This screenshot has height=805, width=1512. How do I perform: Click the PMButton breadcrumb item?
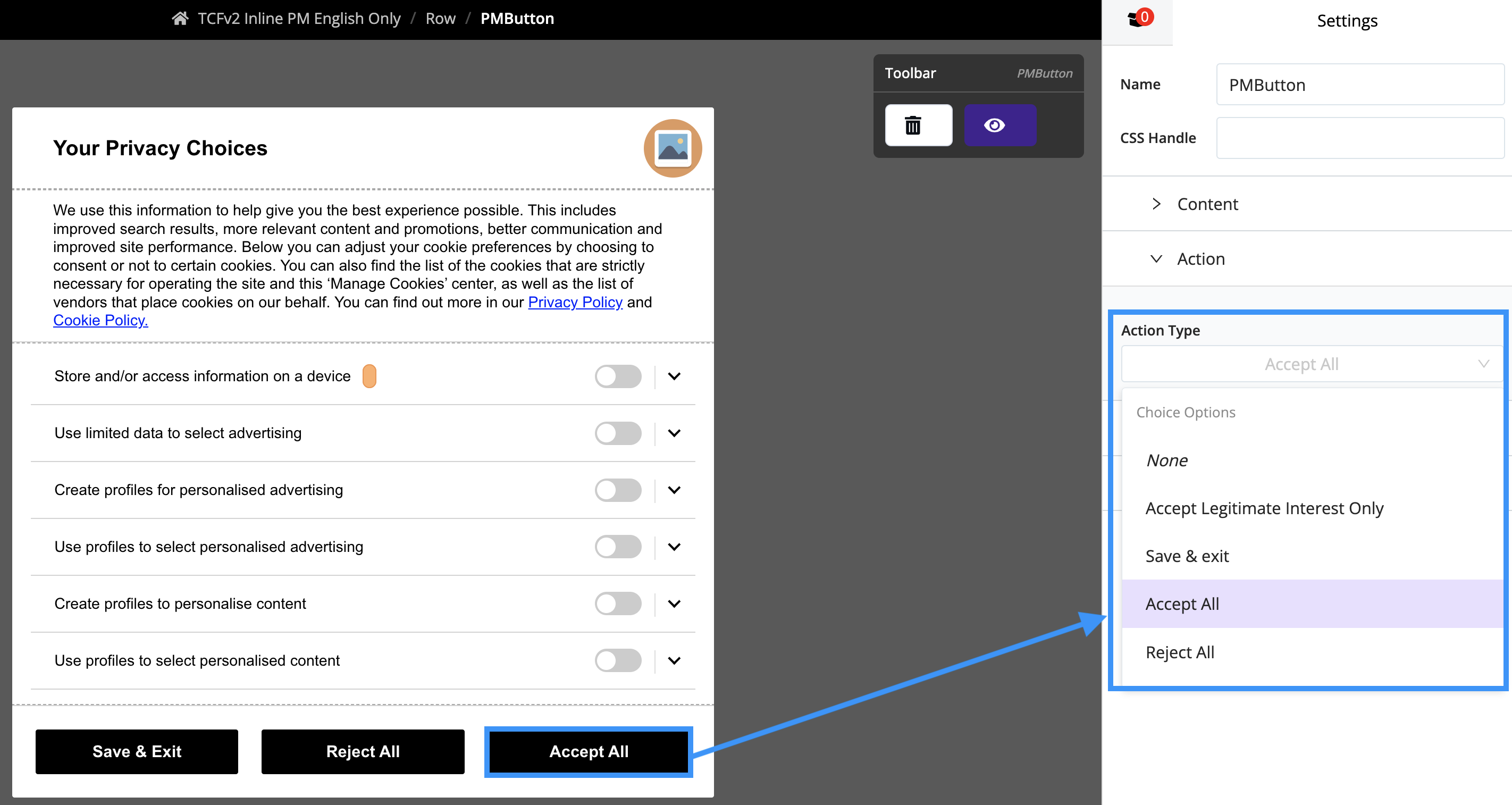(517, 18)
